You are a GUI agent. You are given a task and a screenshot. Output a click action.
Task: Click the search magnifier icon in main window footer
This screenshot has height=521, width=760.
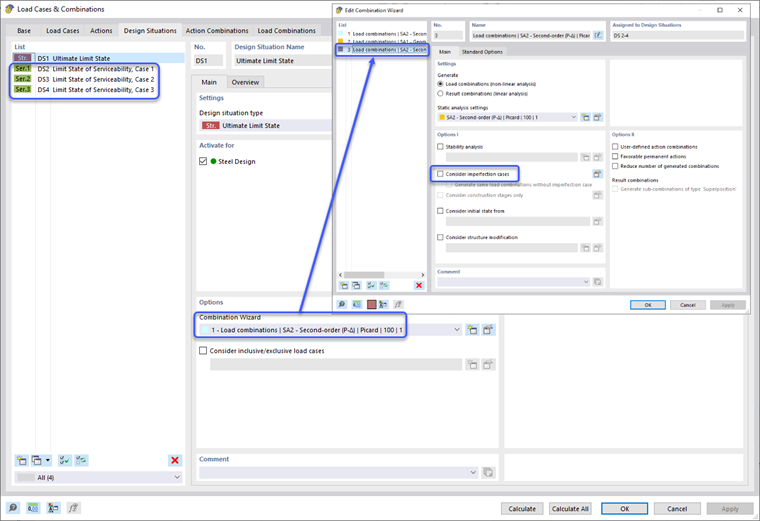[13, 508]
